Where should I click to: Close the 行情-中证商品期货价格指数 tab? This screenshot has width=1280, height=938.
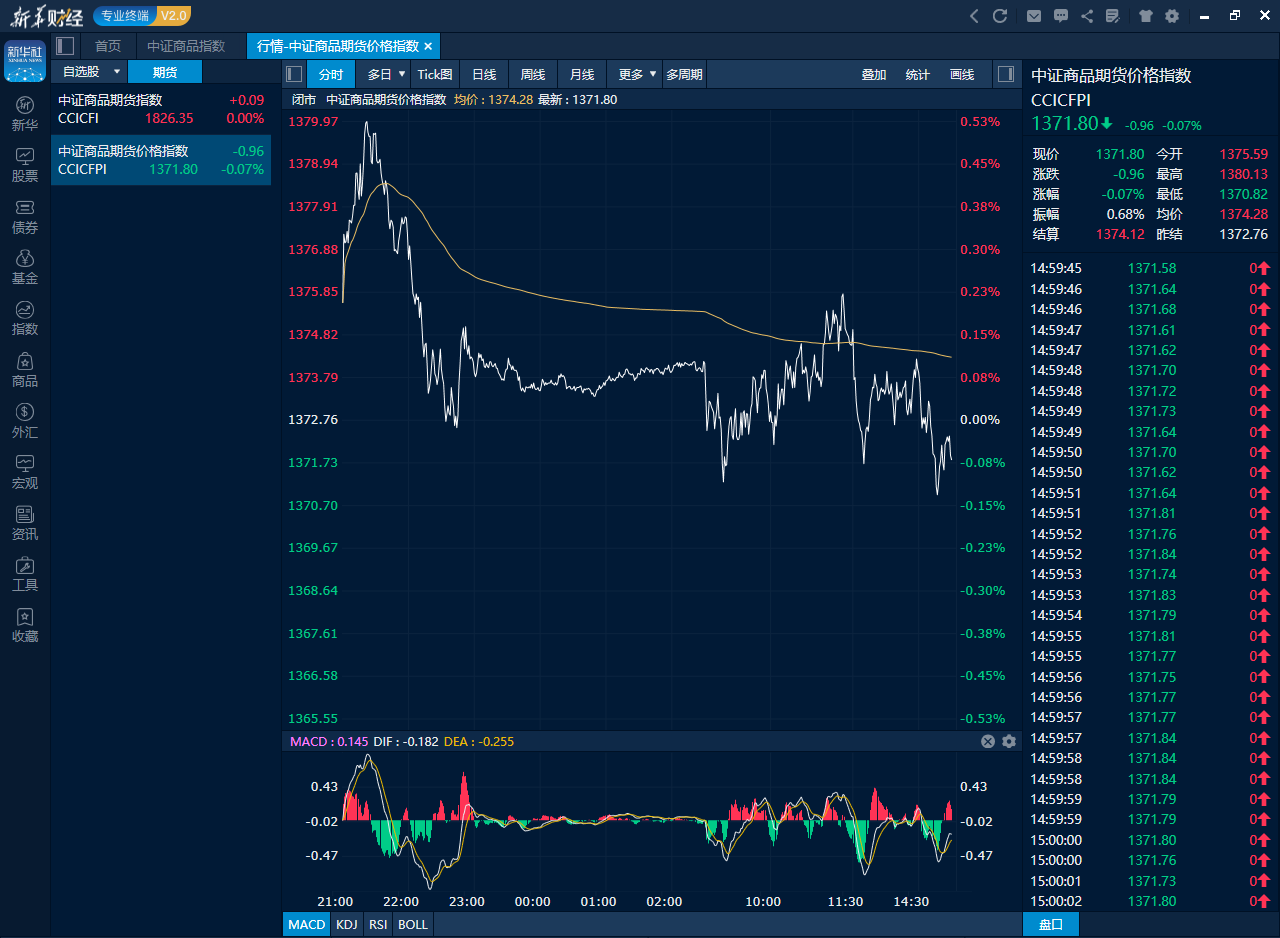pos(428,46)
